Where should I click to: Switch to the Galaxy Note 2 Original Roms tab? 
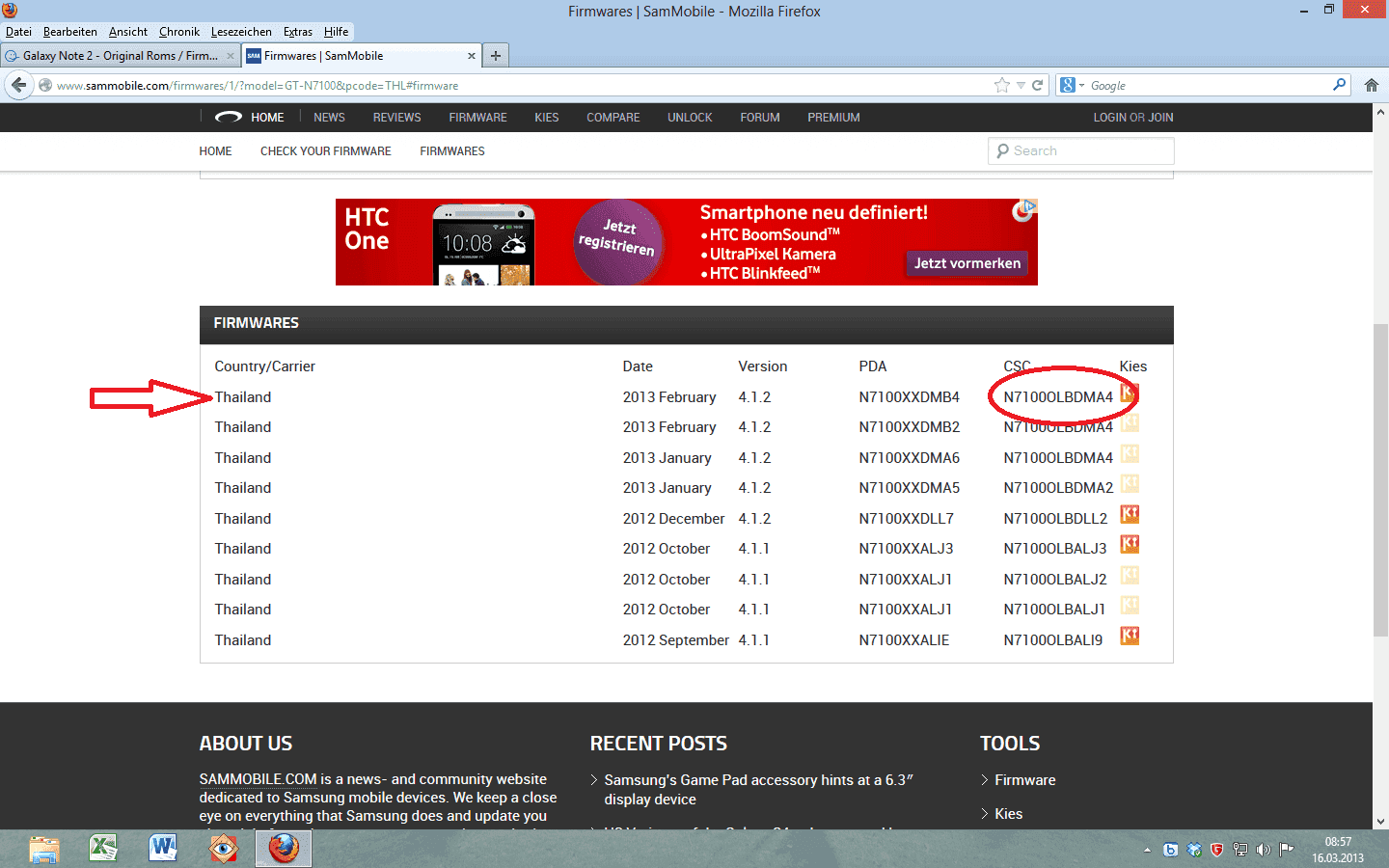(x=120, y=56)
